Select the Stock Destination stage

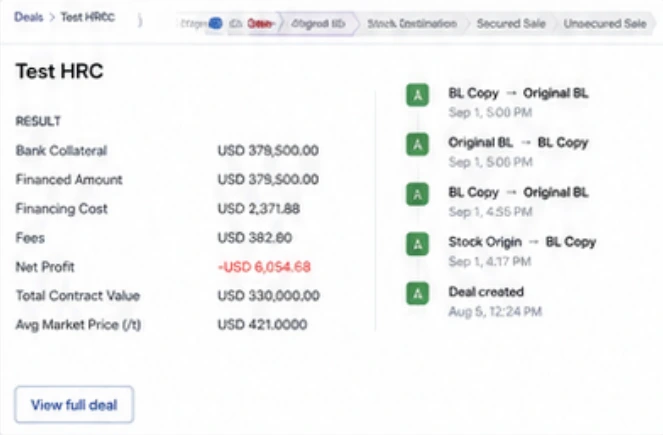412,23
